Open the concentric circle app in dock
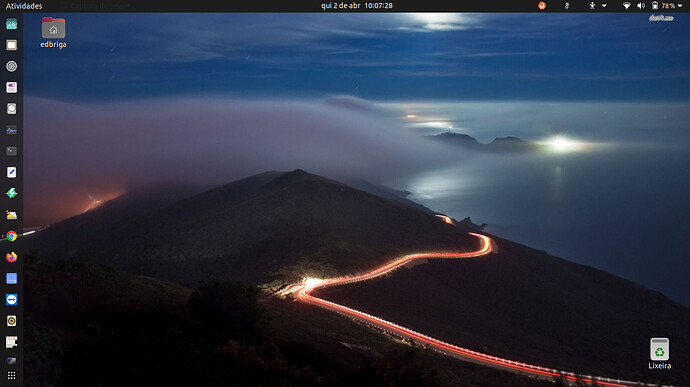This screenshot has height=387, width=690. [11, 66]
